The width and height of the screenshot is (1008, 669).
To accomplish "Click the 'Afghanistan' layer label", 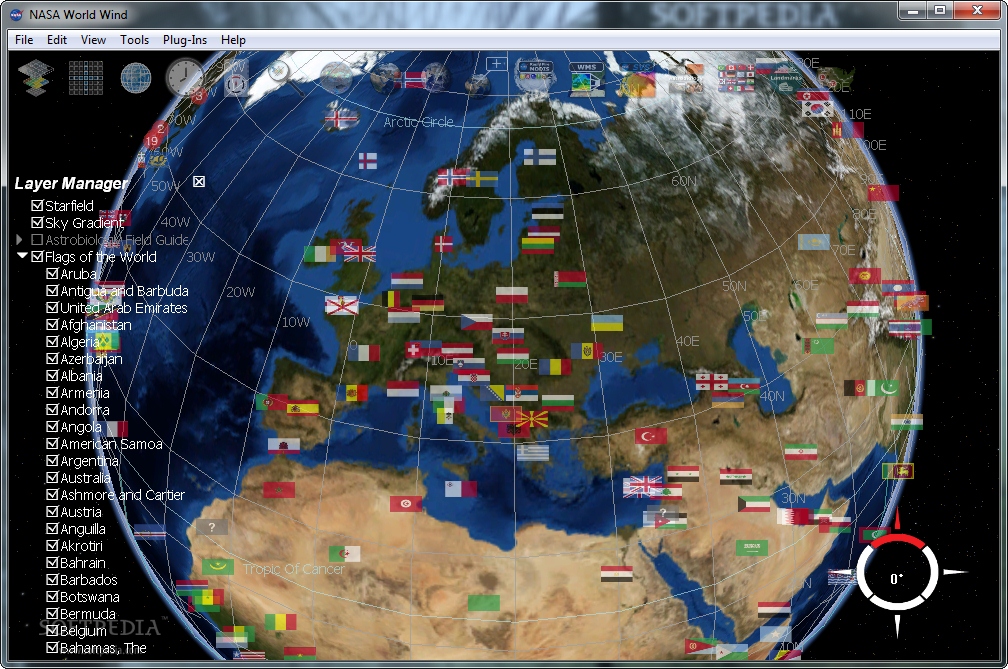I will tap(96, 325).
